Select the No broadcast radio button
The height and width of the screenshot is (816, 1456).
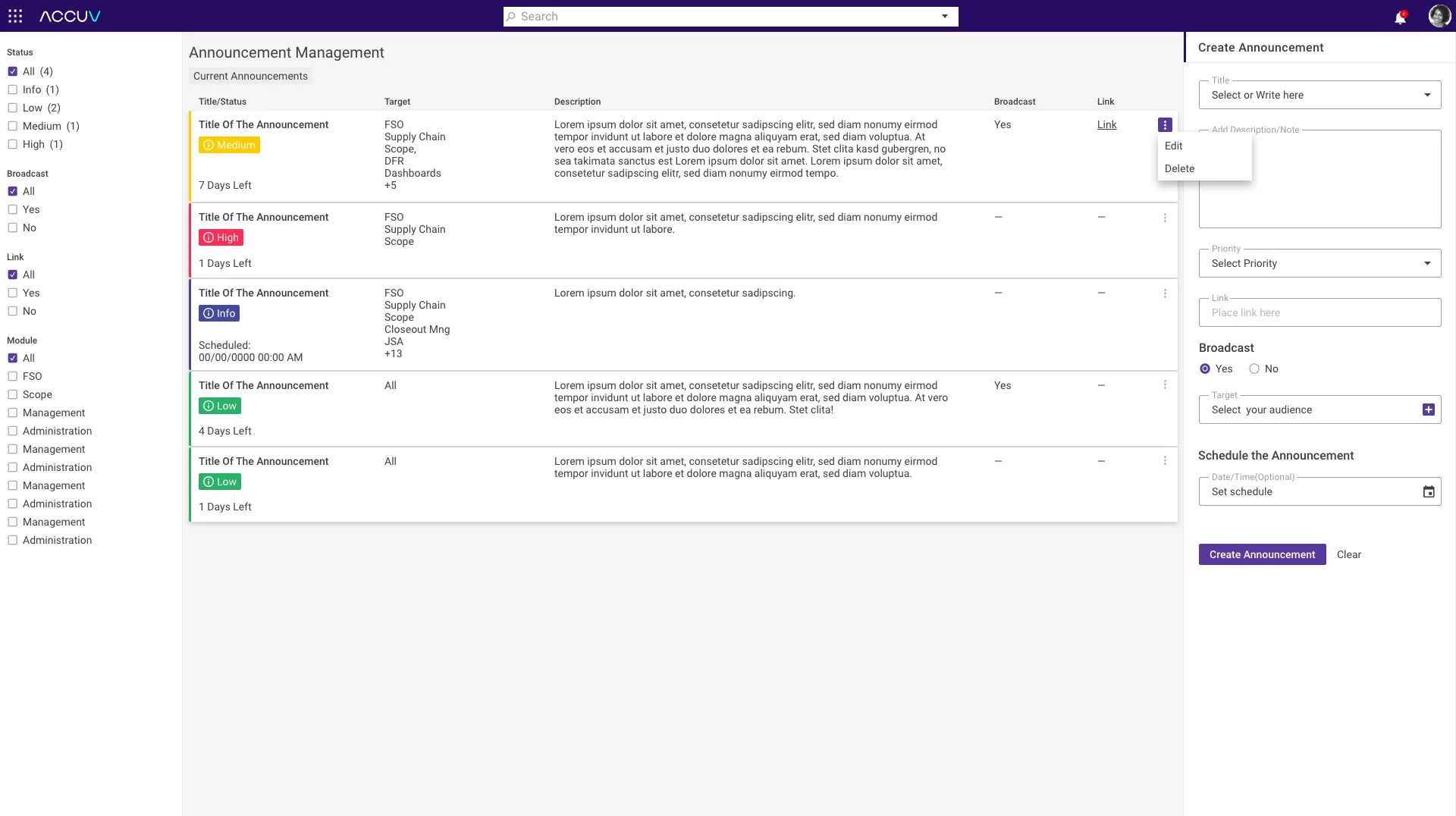point(1254,369)
